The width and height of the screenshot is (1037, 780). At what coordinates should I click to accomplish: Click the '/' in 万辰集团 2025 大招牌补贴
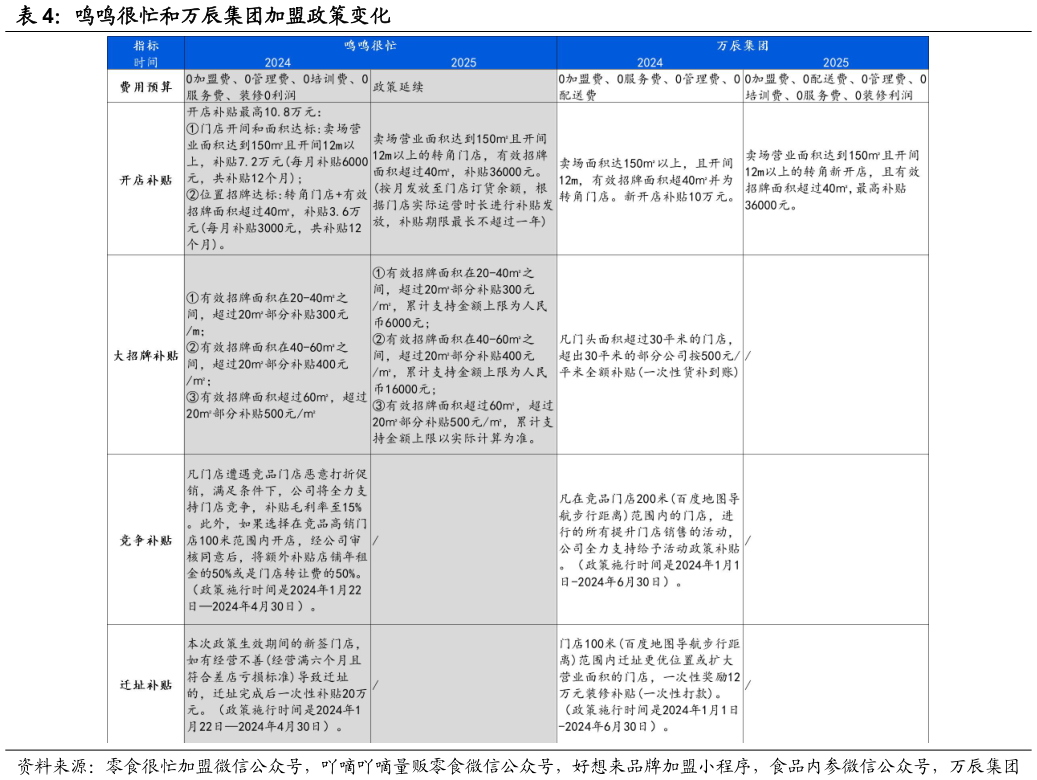748,355
